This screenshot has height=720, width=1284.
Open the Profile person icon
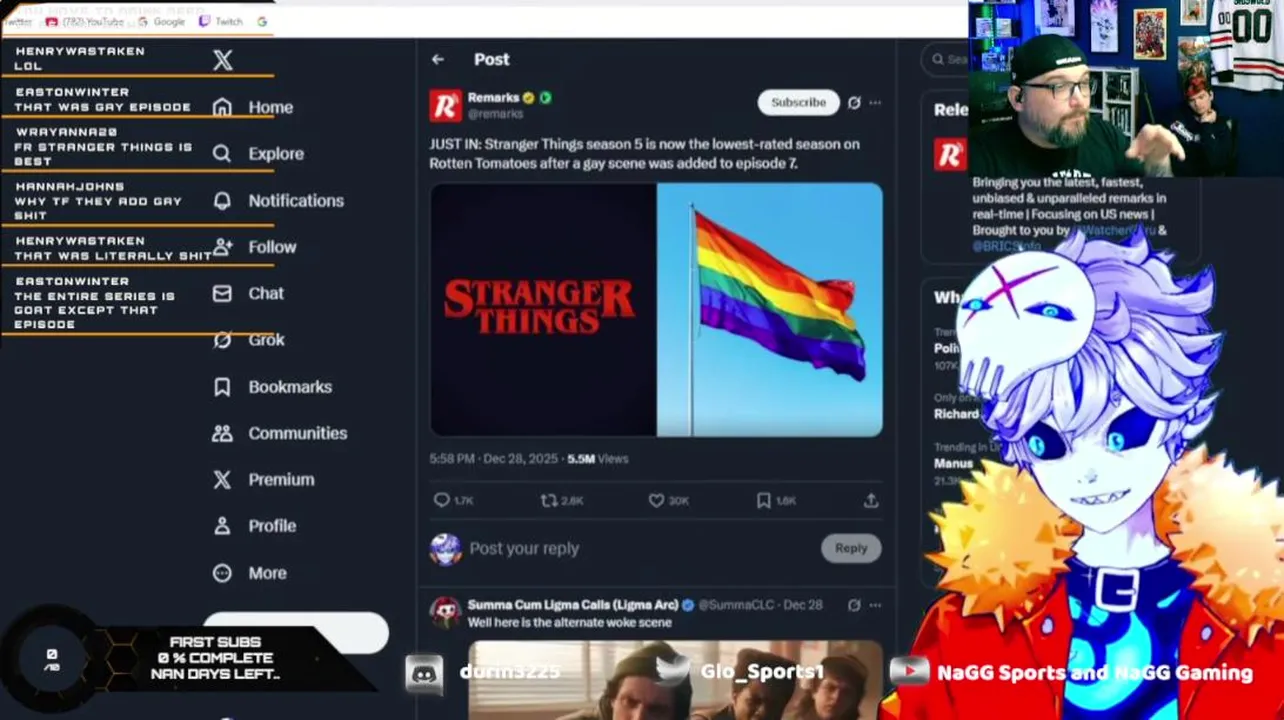coord(222,526)
